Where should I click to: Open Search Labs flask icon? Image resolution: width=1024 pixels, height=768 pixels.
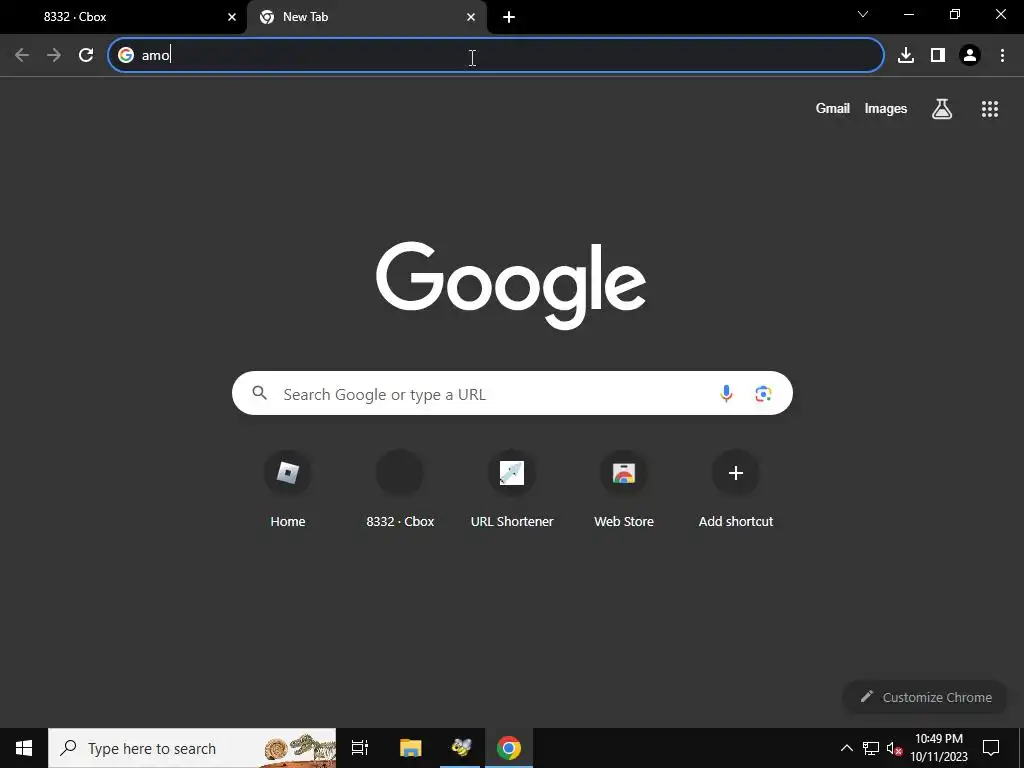pos(942,108)
